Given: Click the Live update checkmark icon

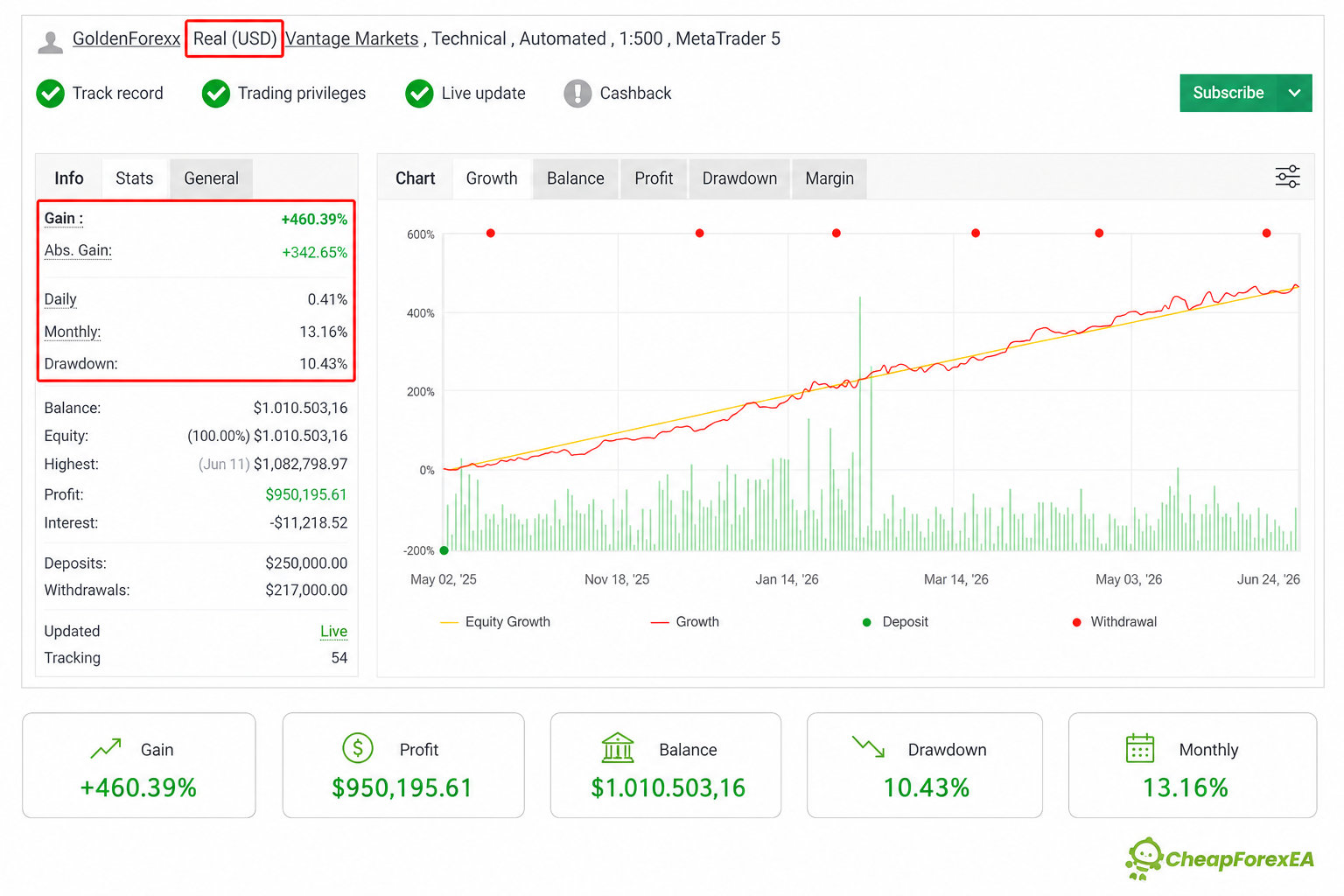Looking at the screenshot, I should pos(420,94).
